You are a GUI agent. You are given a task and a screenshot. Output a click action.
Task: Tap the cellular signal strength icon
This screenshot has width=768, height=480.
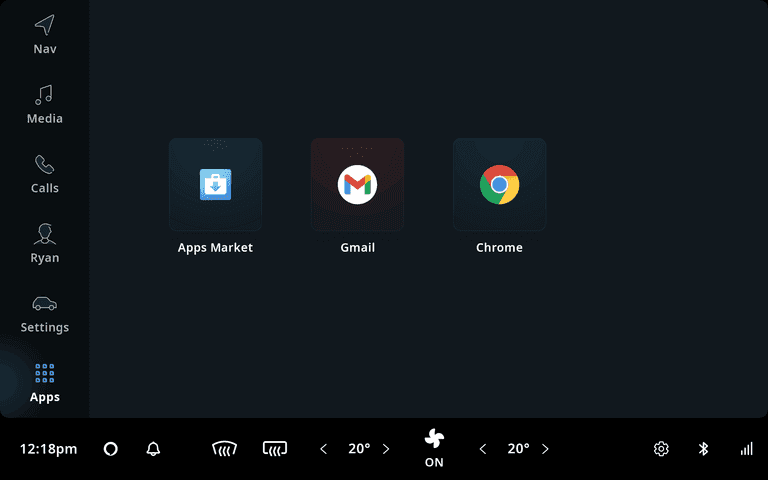pos(746,449)
